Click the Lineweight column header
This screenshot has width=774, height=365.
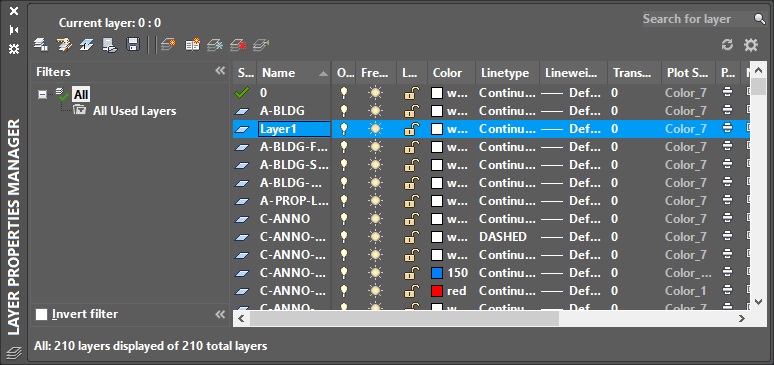click(574, 73)
